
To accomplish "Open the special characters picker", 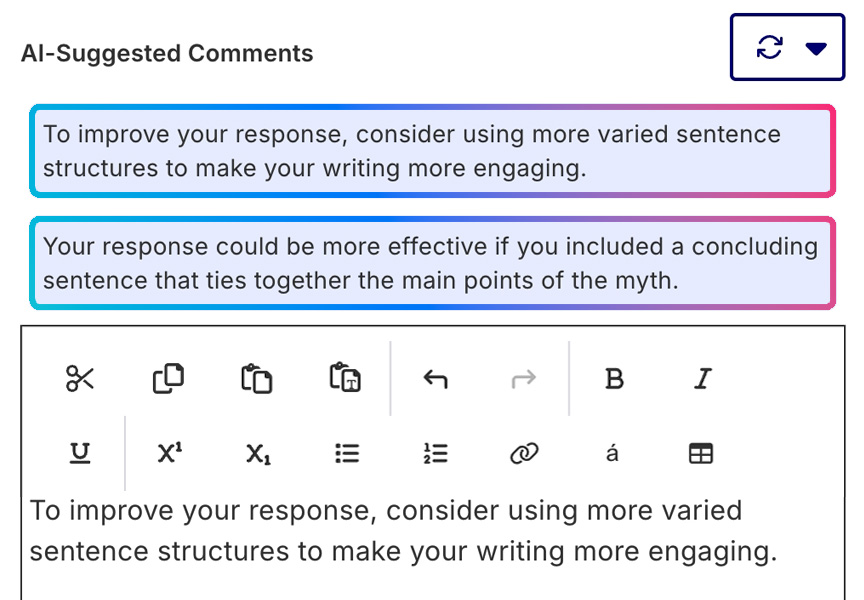I will coord(612,453).
